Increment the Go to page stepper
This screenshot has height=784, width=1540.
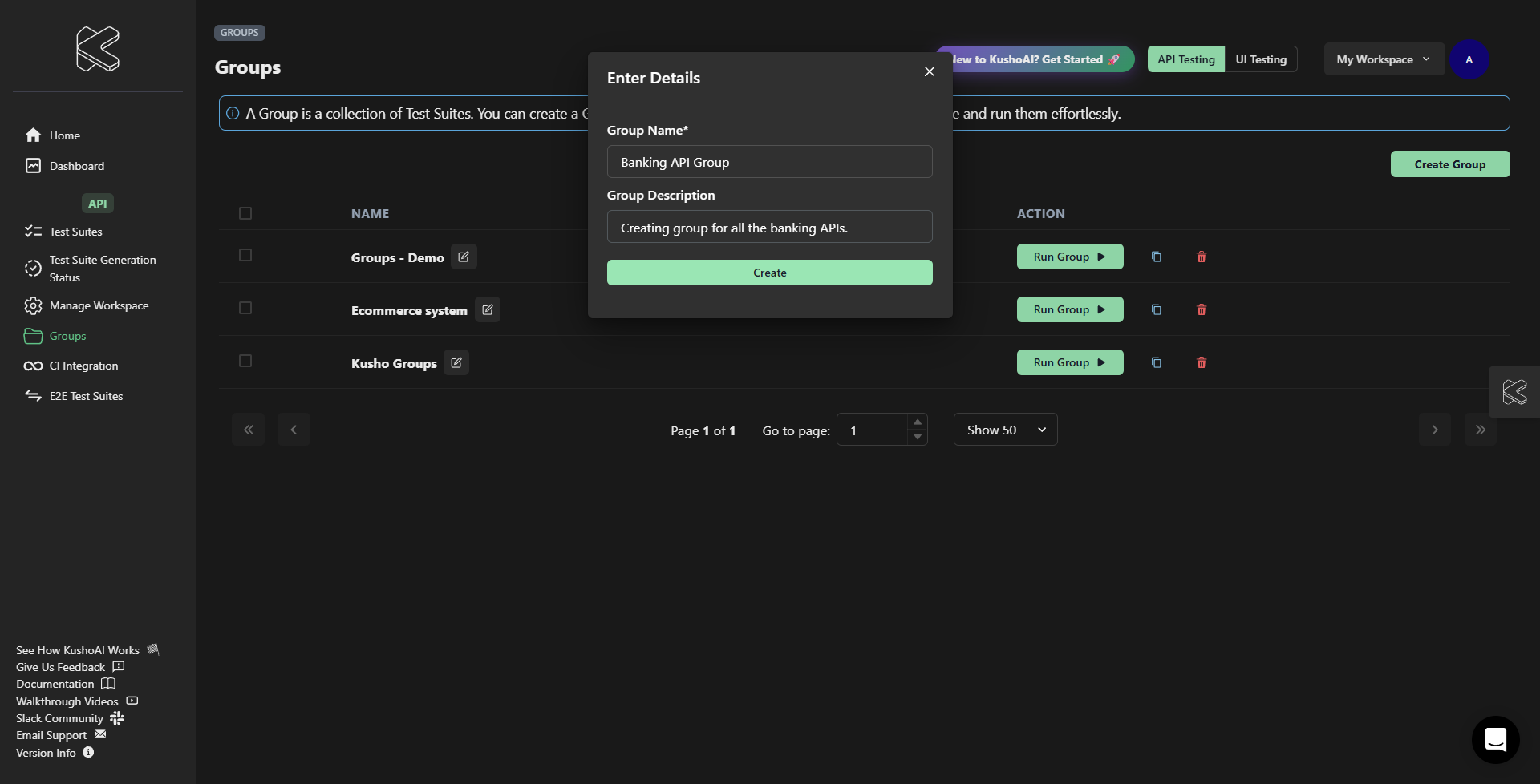(918, 422)
